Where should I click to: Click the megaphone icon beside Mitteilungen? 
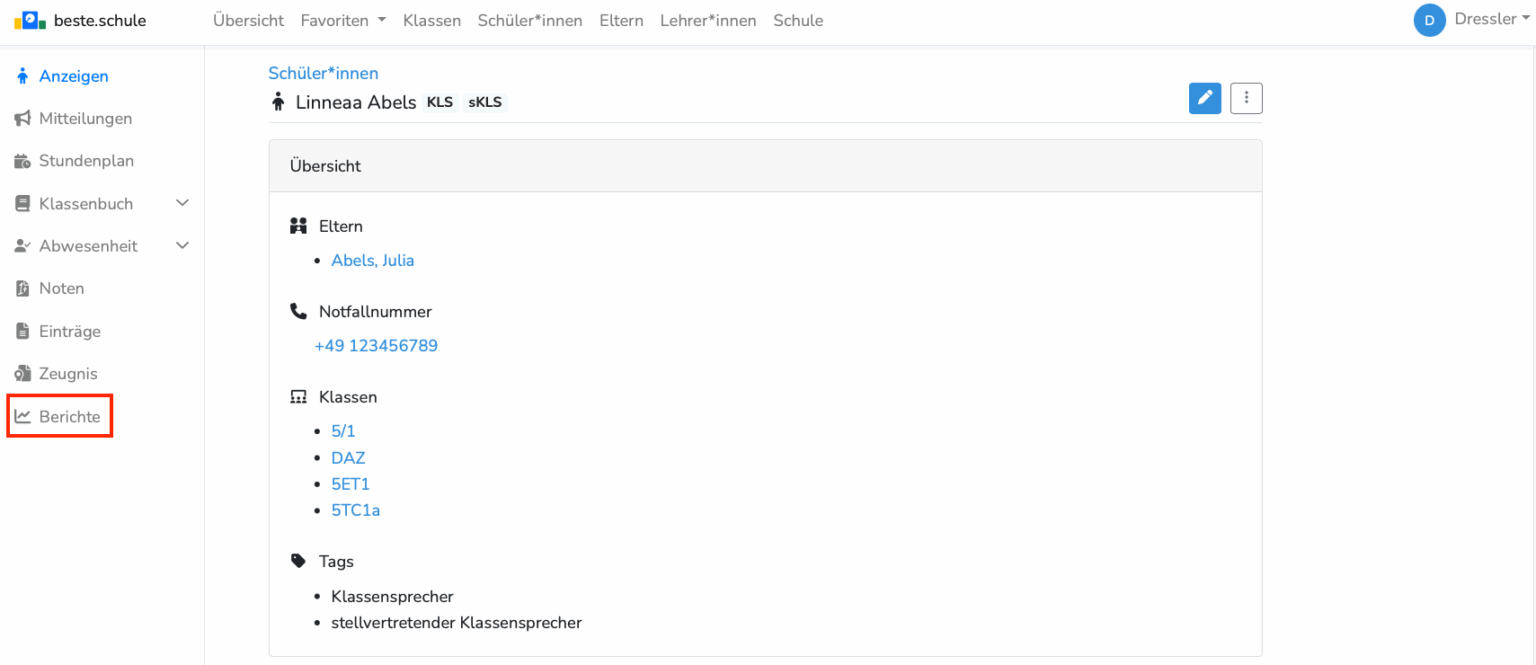tap(22, 119)
